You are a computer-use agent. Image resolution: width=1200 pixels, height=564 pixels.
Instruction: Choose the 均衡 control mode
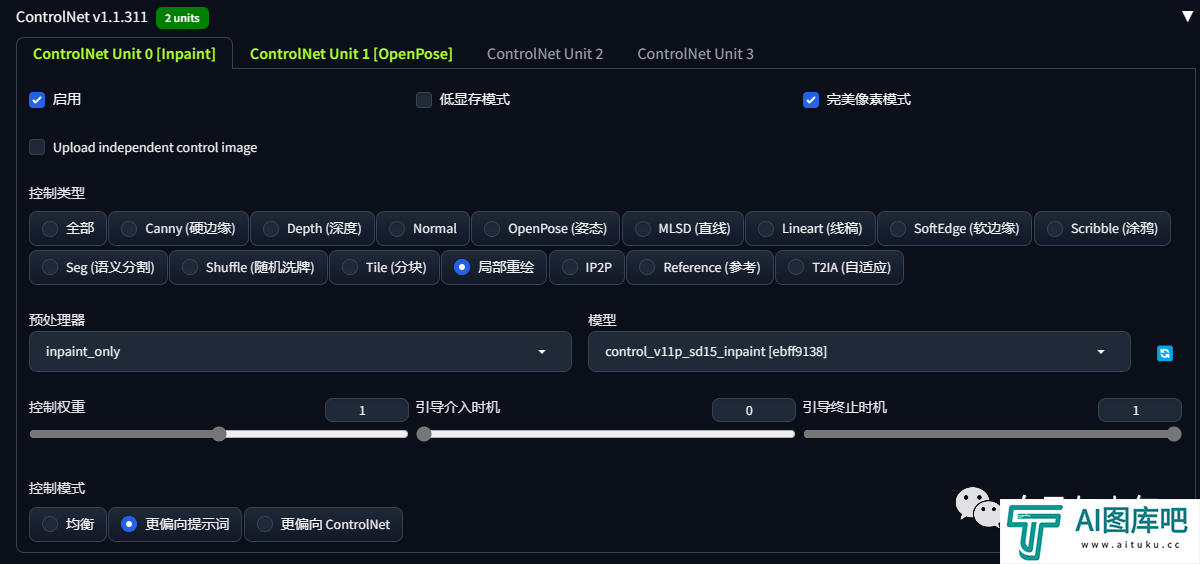point(67,524)
